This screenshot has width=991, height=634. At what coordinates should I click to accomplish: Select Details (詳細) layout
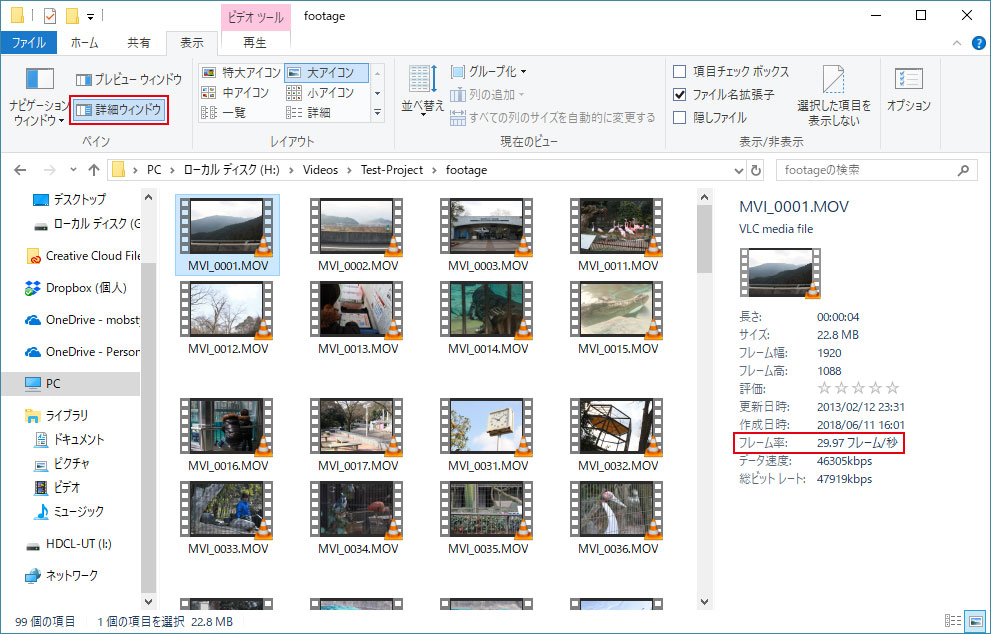(x=308, y=113)
